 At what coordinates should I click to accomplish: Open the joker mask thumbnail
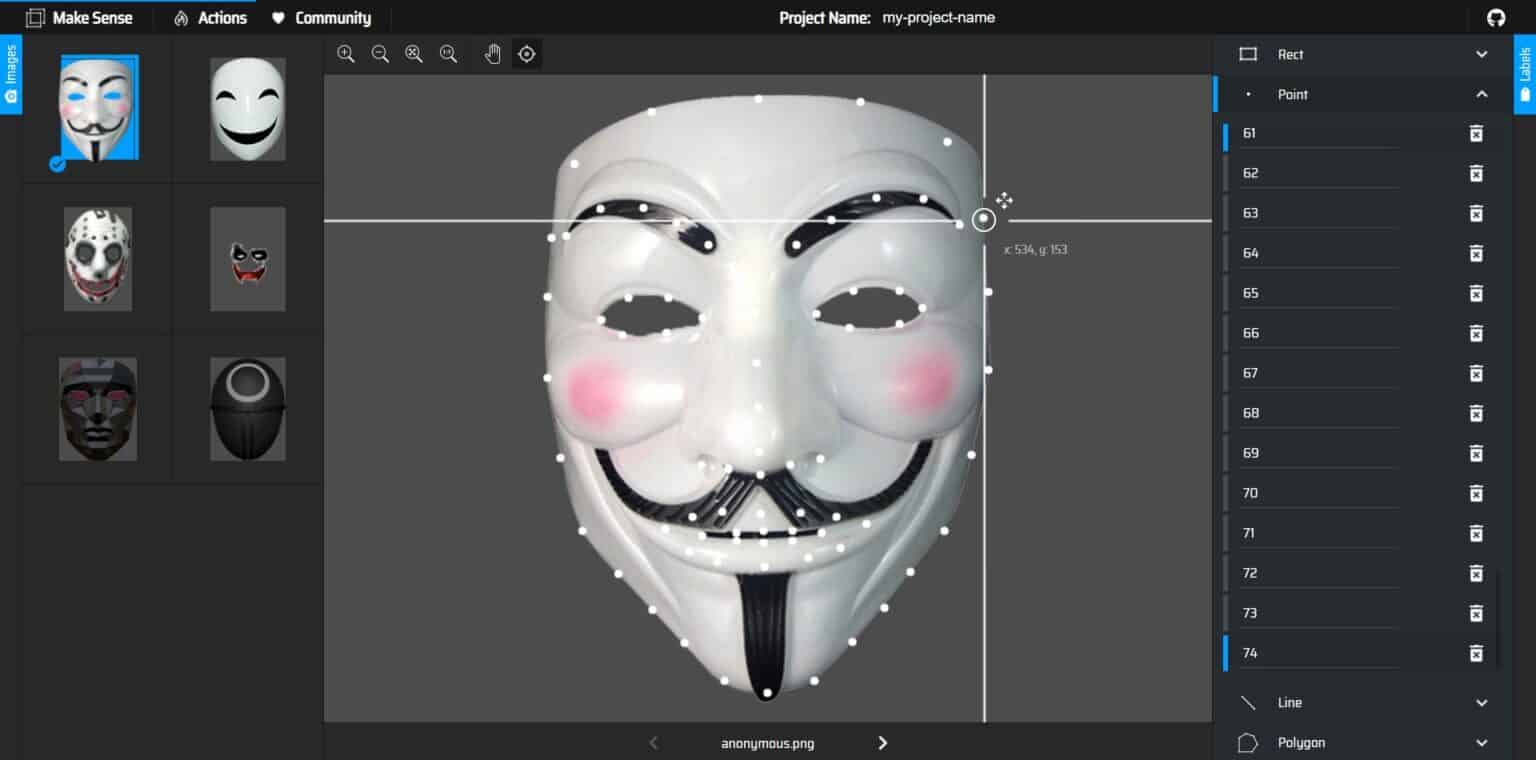coord(248,258)
